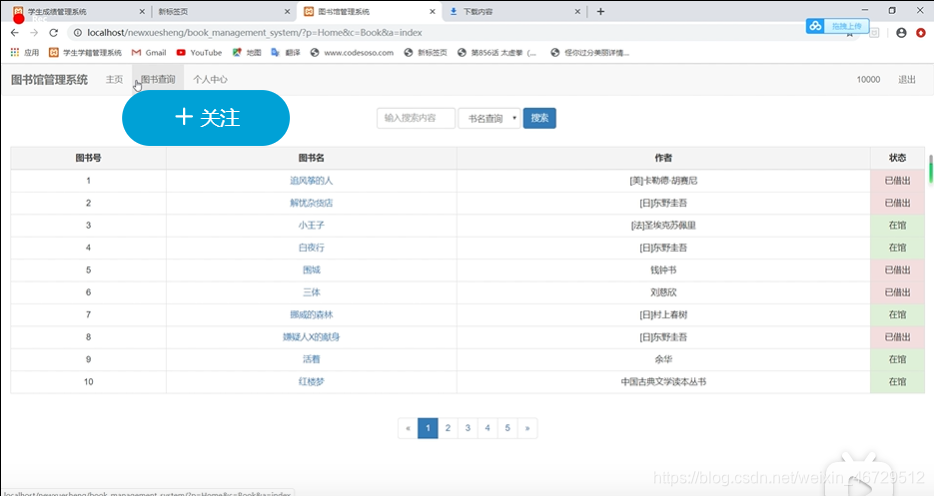Open a new browser tab

click(600, 11)
